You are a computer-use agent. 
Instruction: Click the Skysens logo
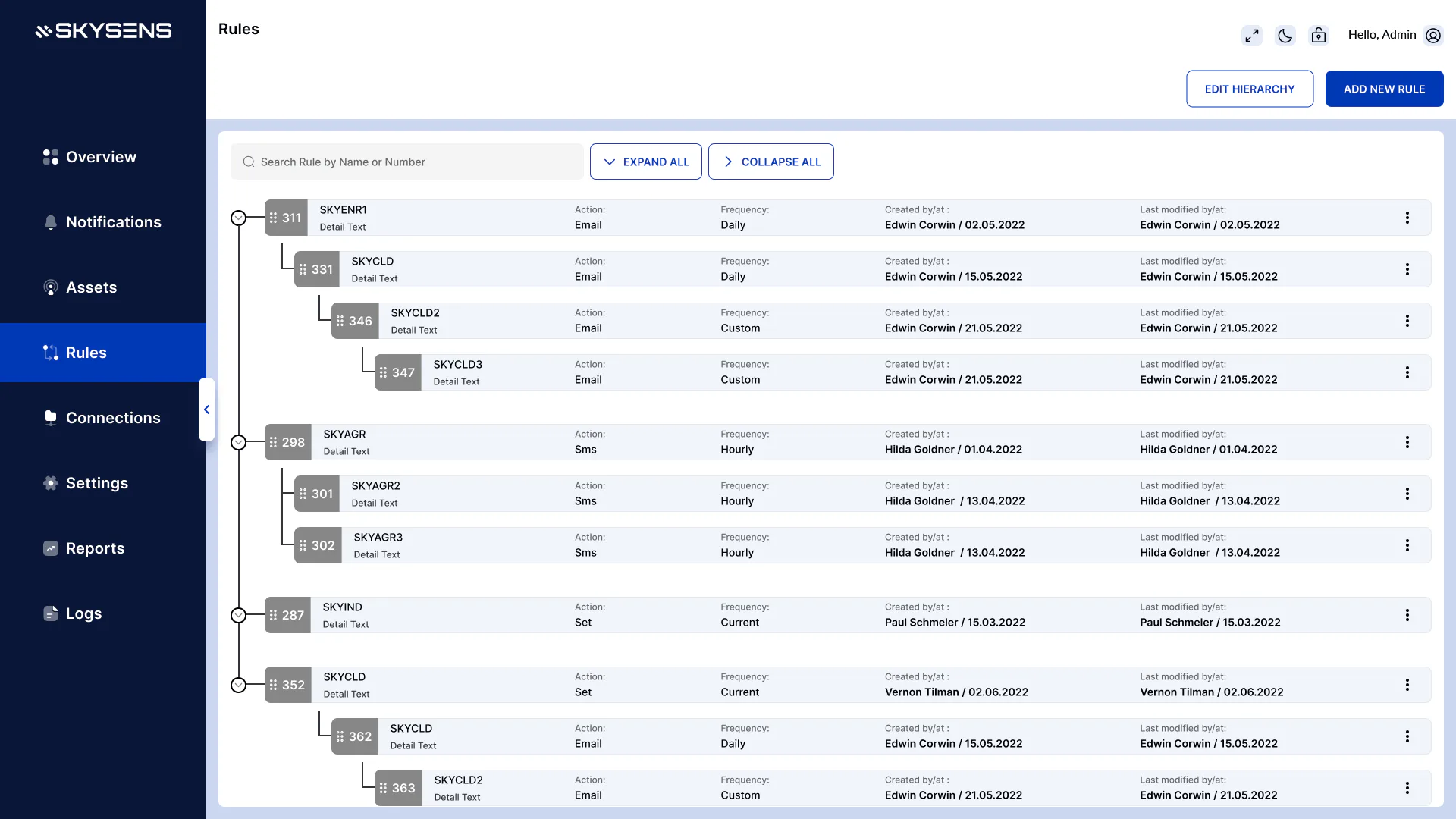click(103, 30)
